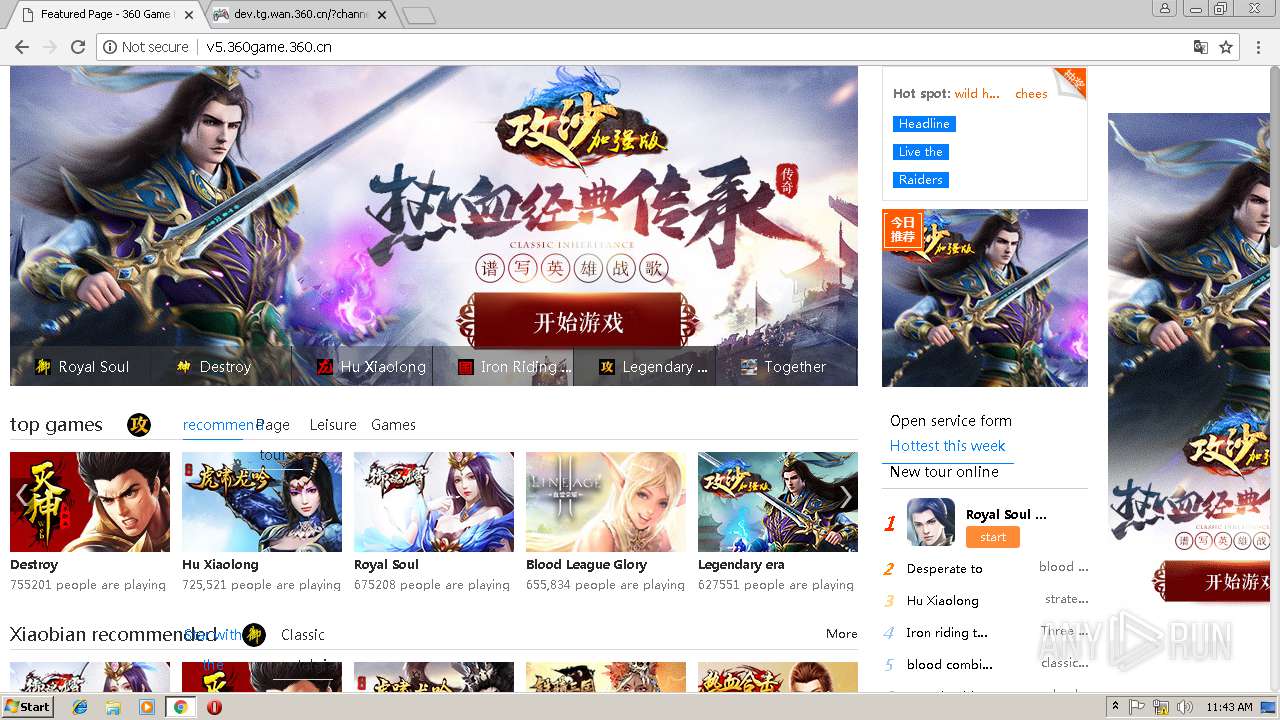The height and width of the screenshot is (720, 1280).
Task: Click Desperate to in ranking list
Action: point(945,569)
